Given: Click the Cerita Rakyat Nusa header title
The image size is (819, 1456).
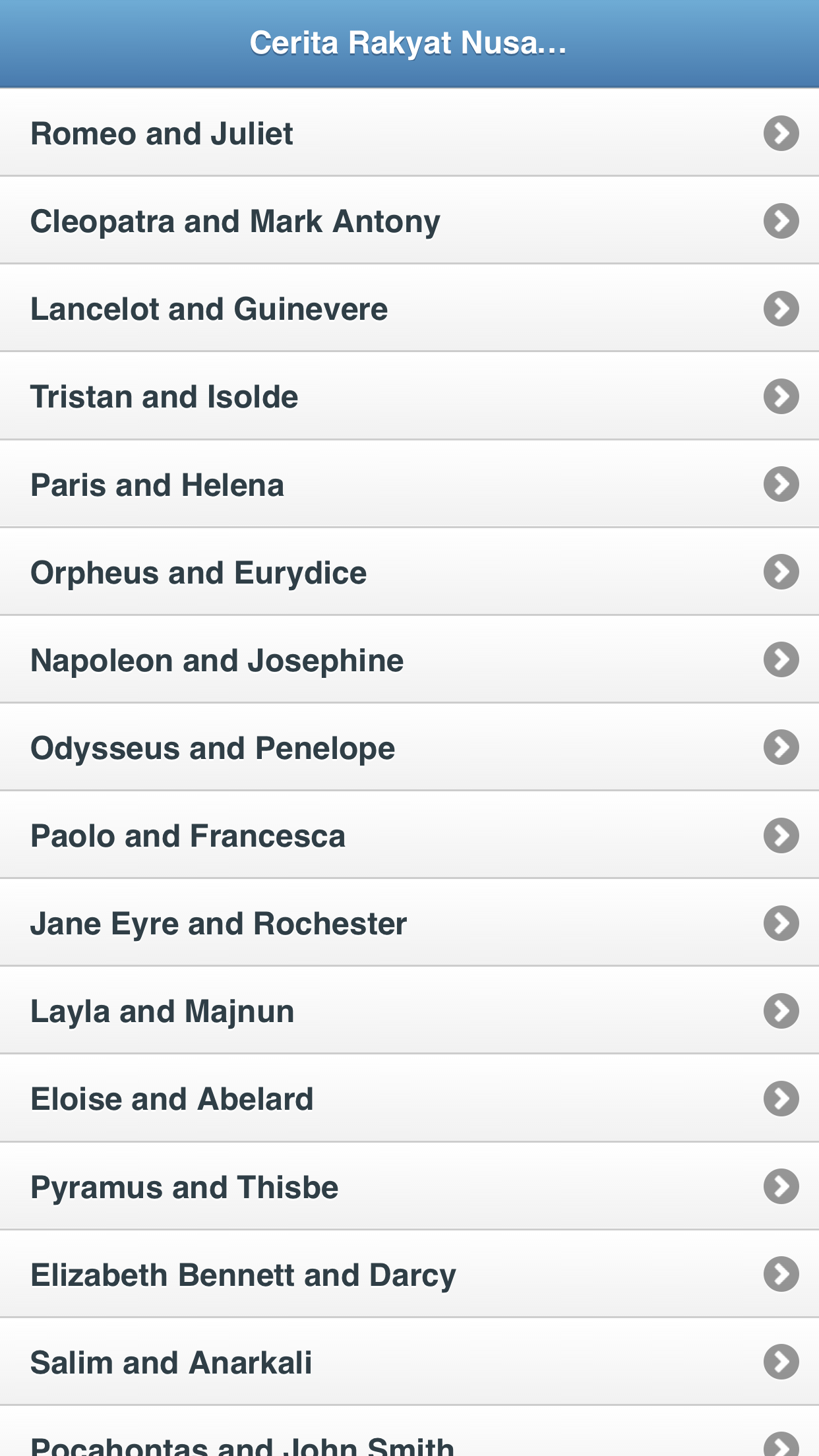Looking at the screenshot, I should [x=408, y=44].
